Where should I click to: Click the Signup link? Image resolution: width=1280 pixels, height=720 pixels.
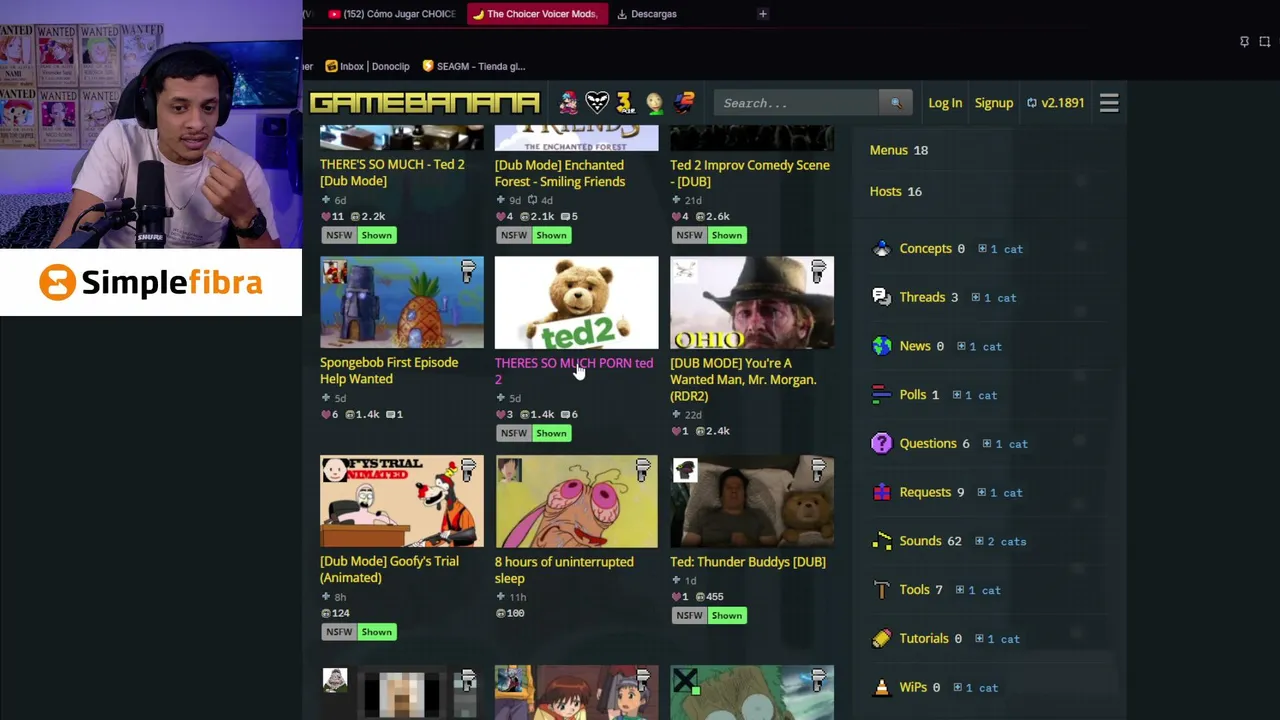(994, 103)
